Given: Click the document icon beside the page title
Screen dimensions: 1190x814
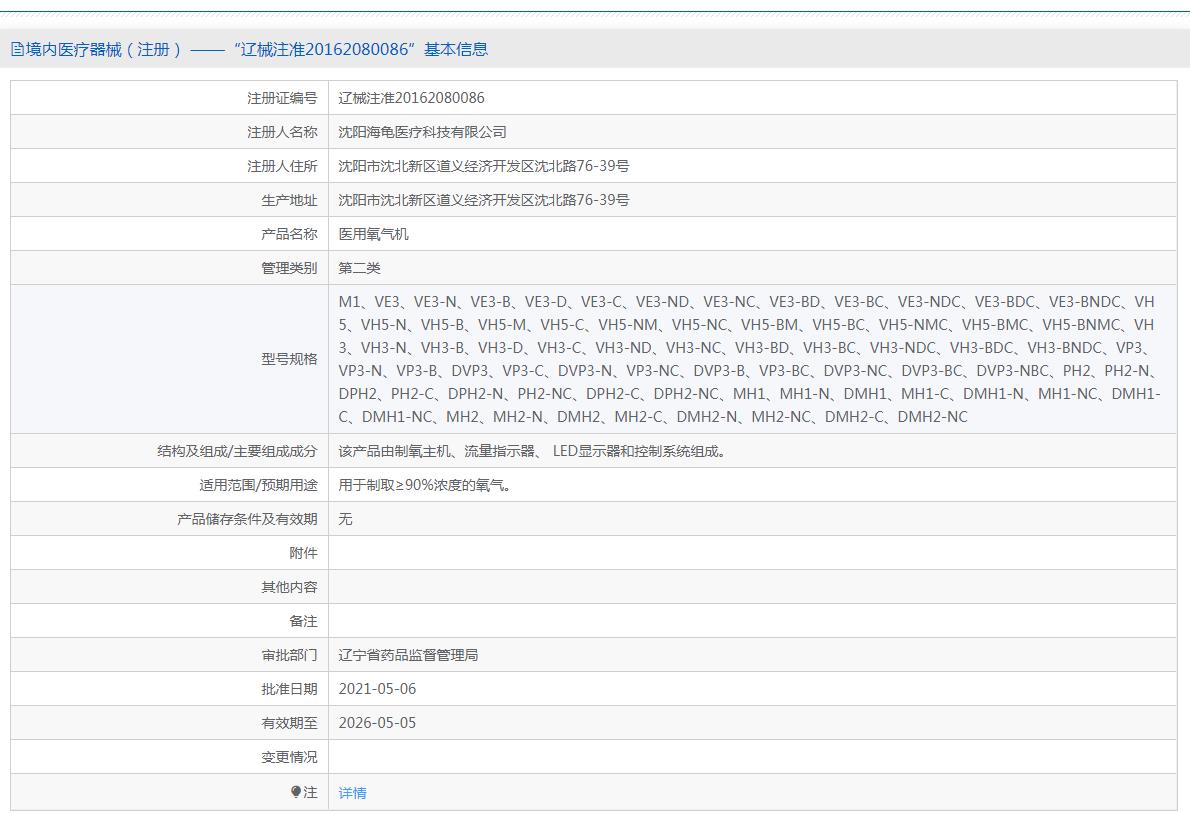Looking at the screenshot, I should 17,49.
